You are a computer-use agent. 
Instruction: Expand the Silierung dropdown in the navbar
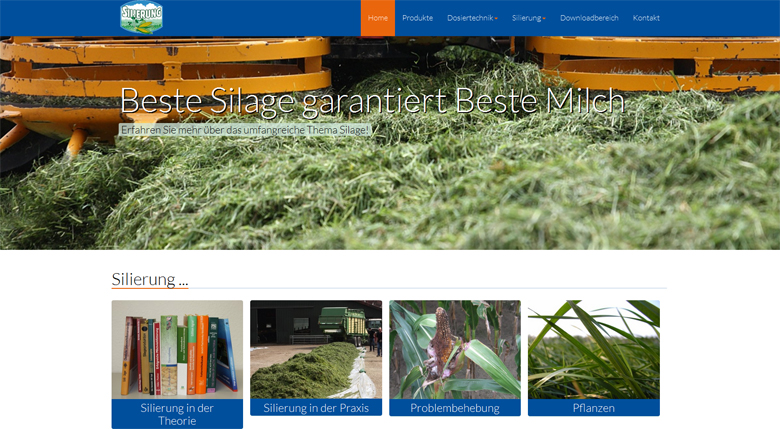tap(528, 18)
